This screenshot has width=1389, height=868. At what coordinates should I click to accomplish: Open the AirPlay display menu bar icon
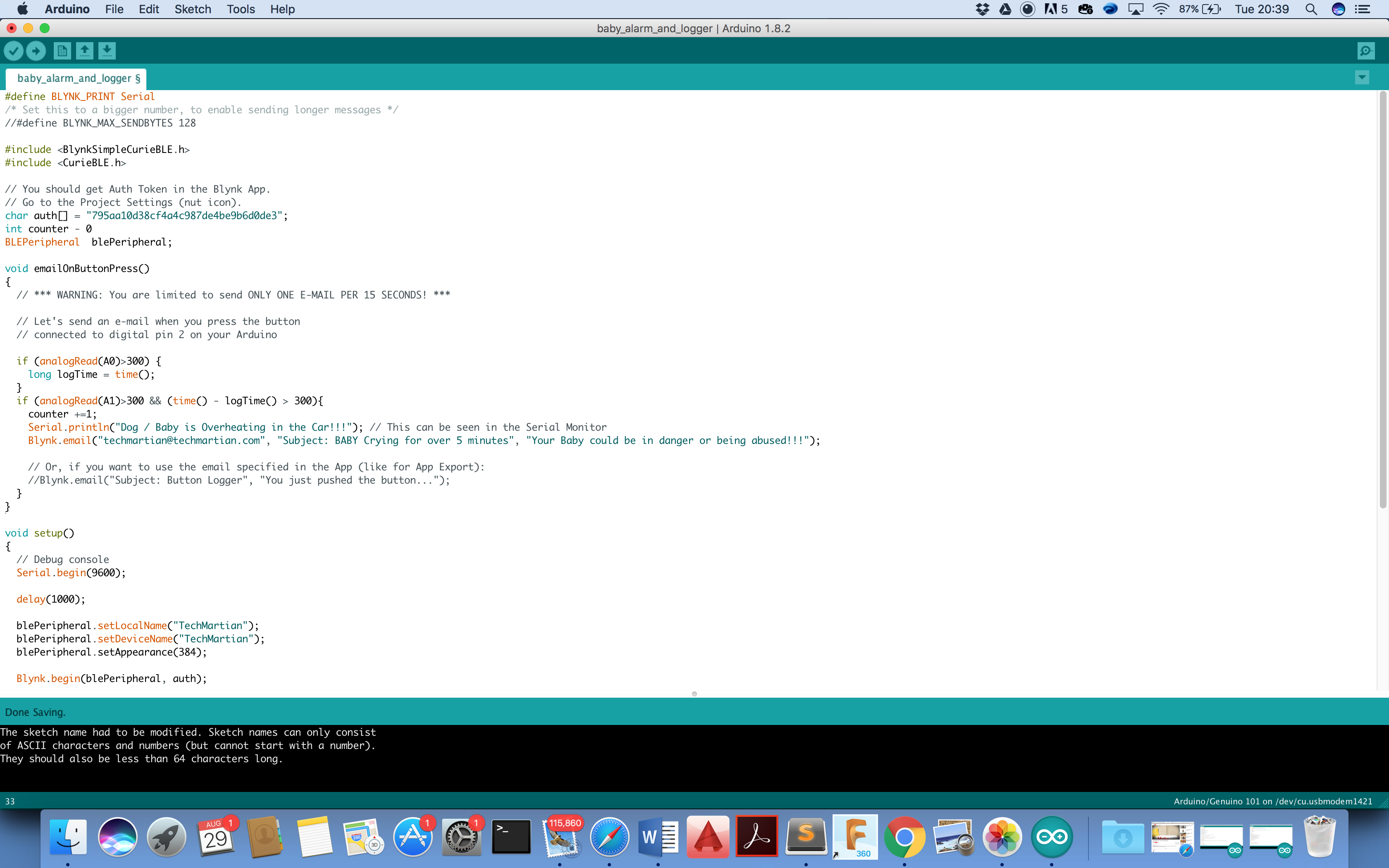click(1135, 9)
